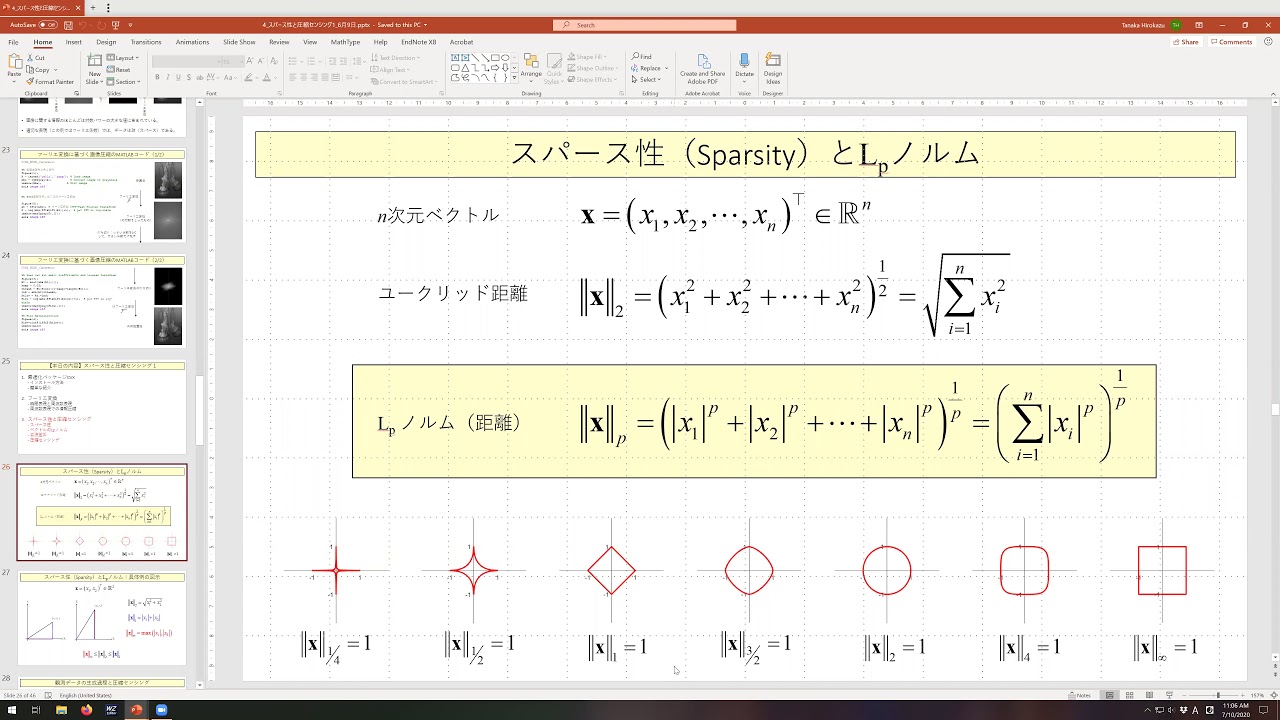Open the Comments pane
1280x720 pixels.
1231,42
